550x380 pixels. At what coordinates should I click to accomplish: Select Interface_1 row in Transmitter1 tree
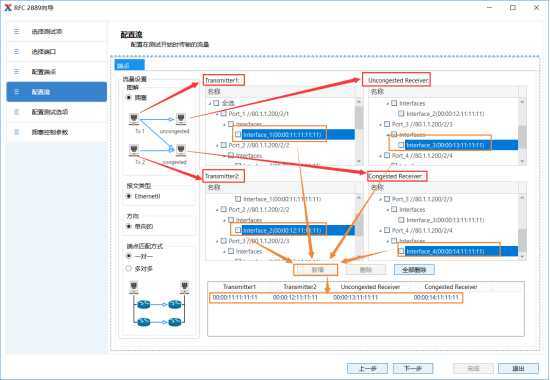[298, 134]
